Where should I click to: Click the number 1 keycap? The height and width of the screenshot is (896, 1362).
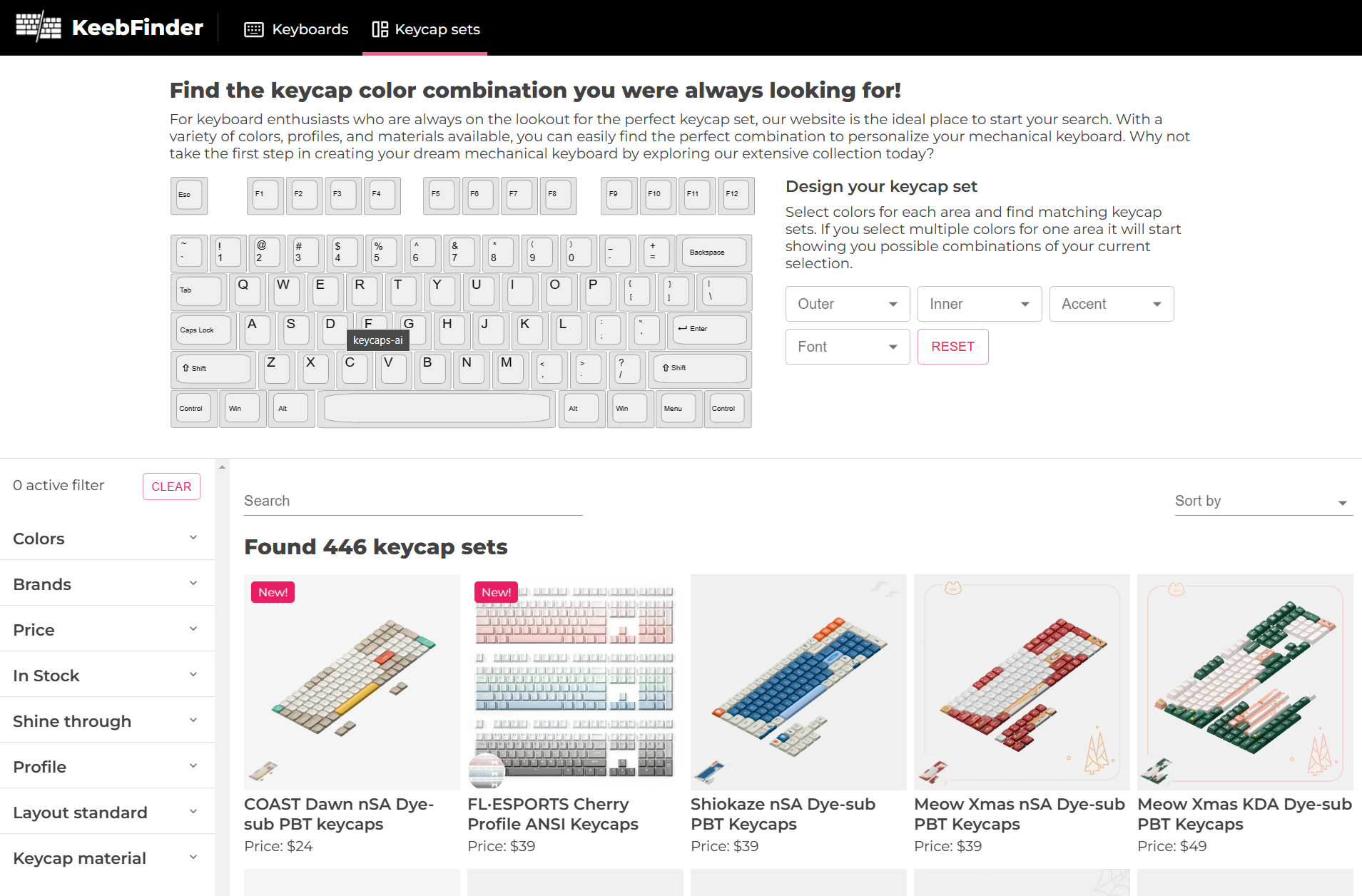[228, 253]
